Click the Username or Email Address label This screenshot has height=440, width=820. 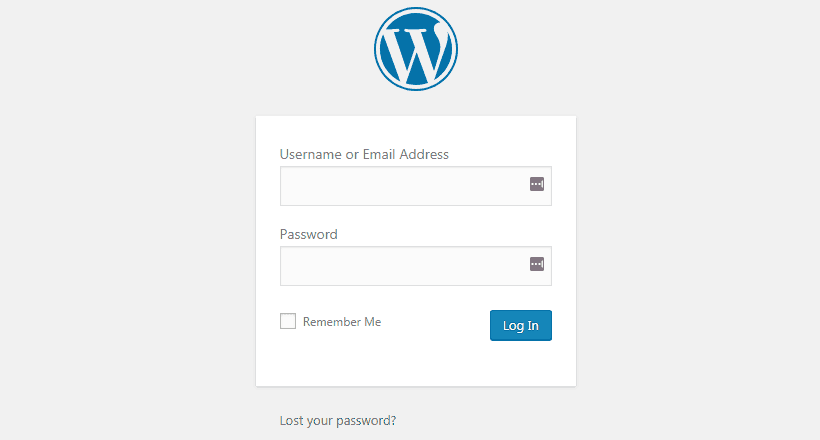point(364,154)
